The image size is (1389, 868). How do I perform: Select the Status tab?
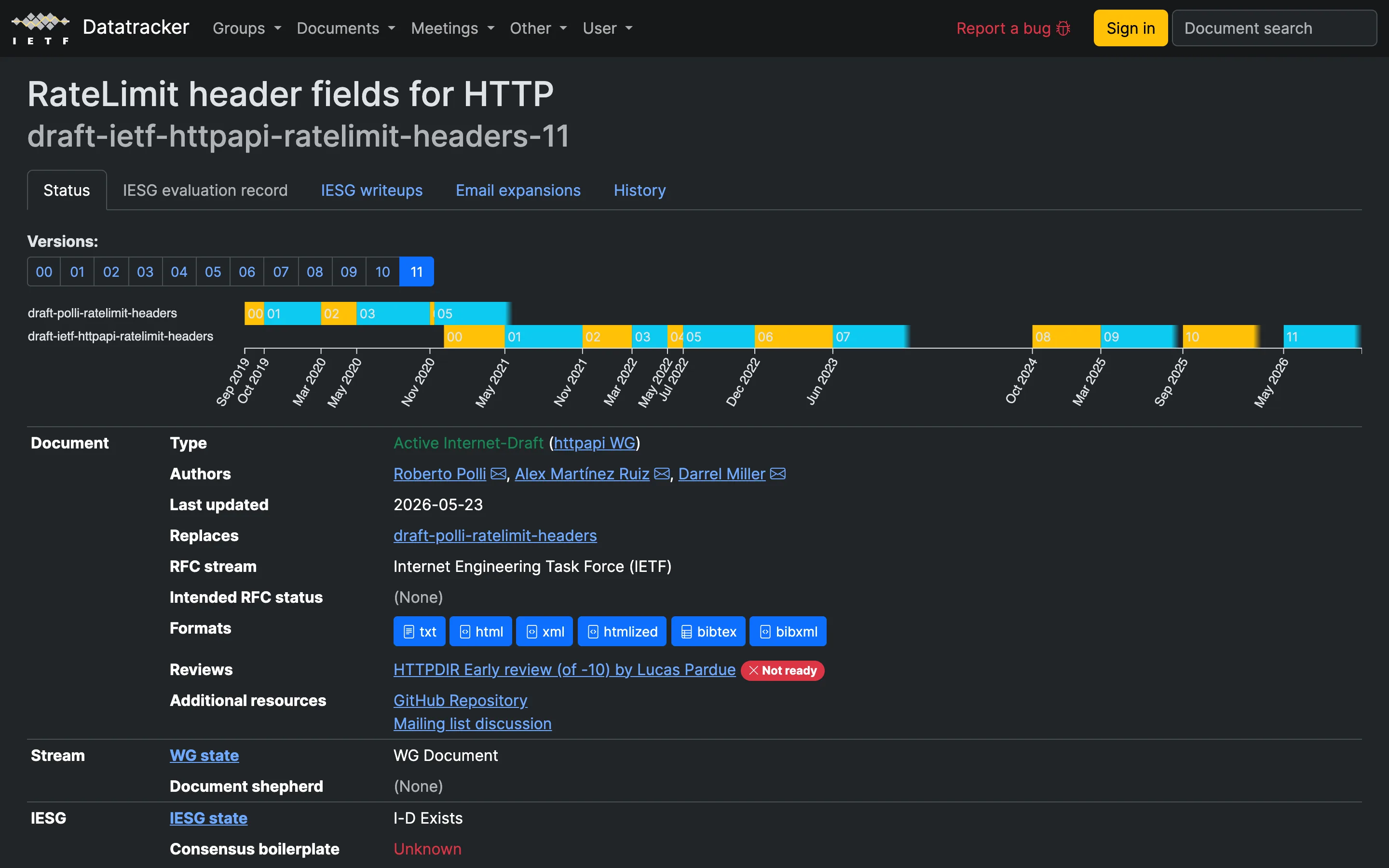click(67, 190)
